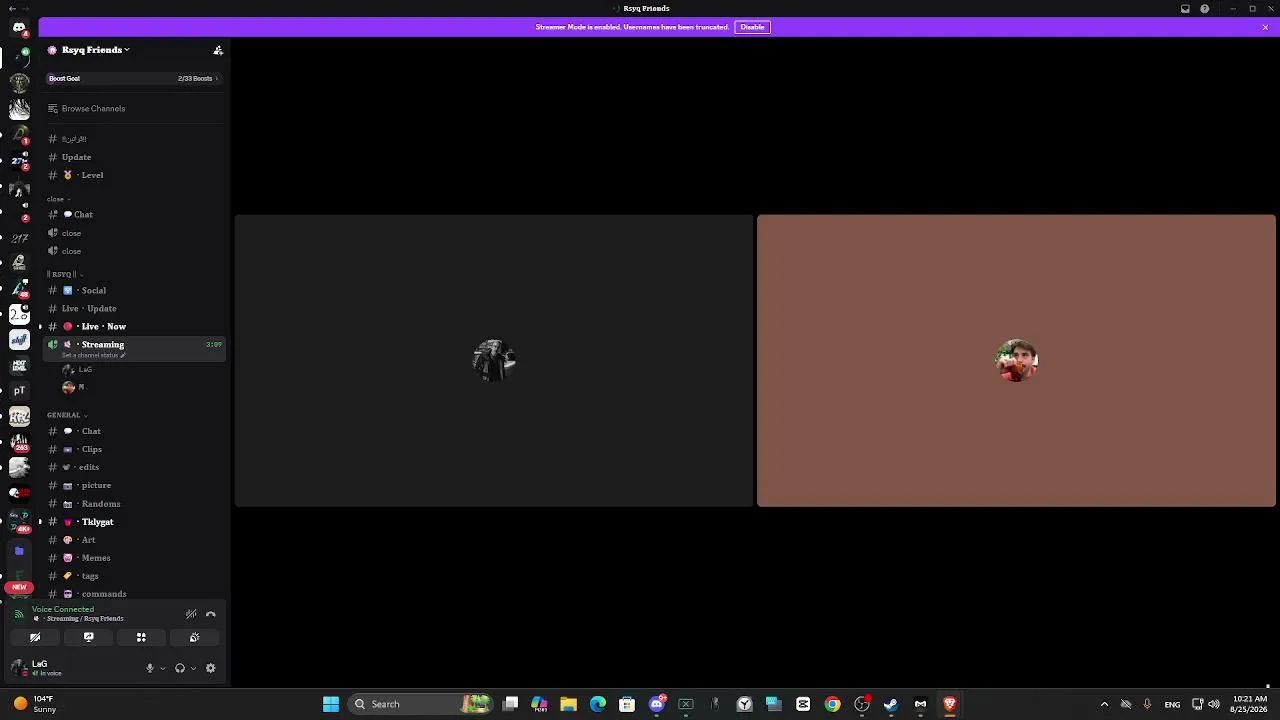
Task: Open the NEW badge item in server list
Action: (x=19, y=587)
